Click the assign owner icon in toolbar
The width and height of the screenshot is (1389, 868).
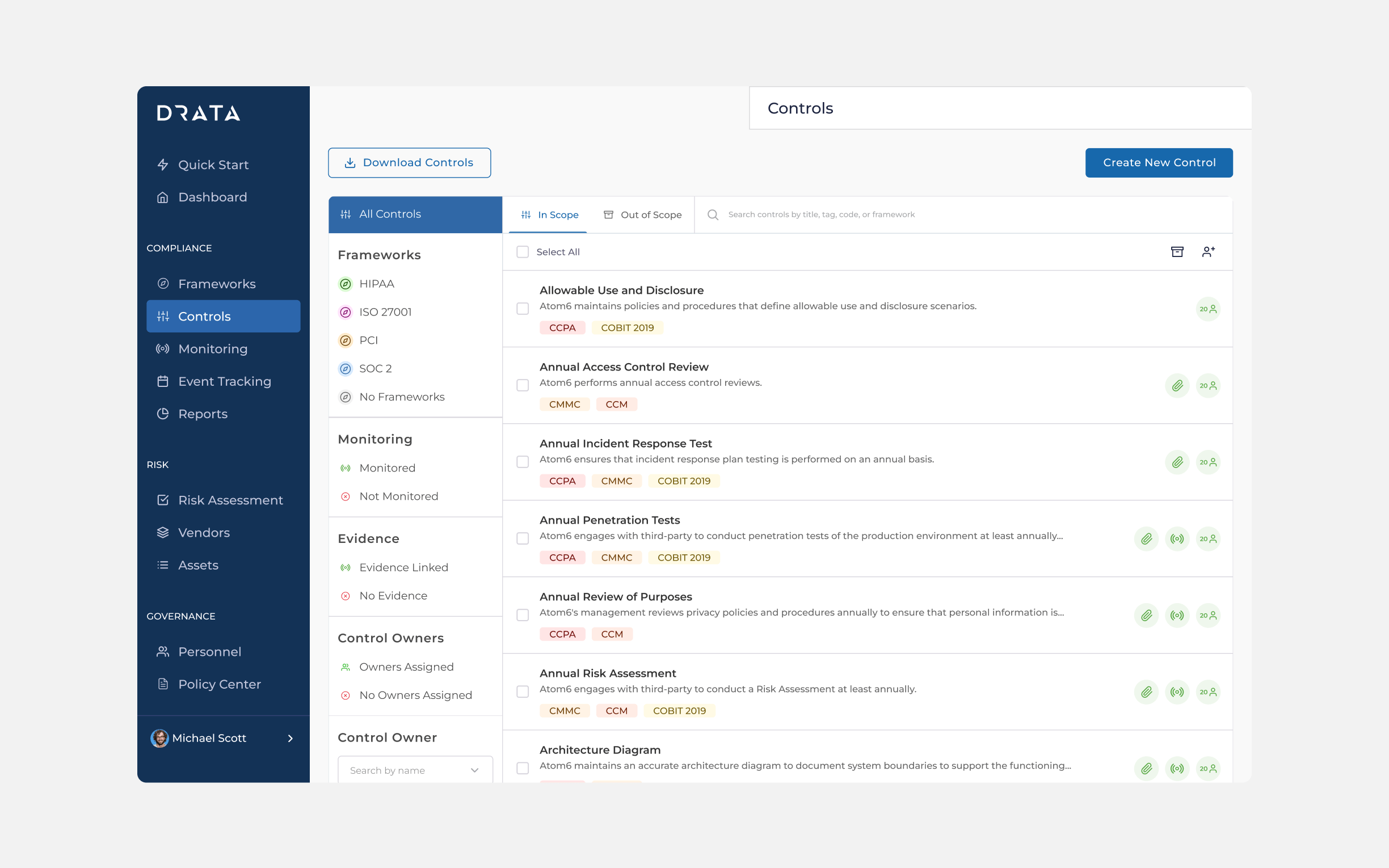(1208, 251)
